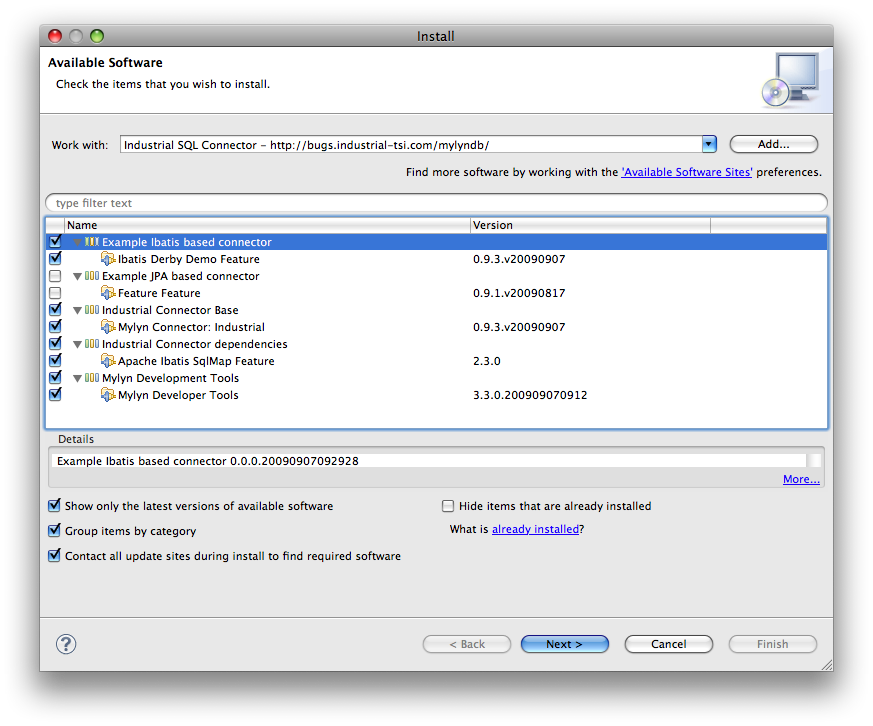This screenshot has height=726, width=873.
Task: Select the Mylyn Developer Tools row
Action: (x=436, y=395)
